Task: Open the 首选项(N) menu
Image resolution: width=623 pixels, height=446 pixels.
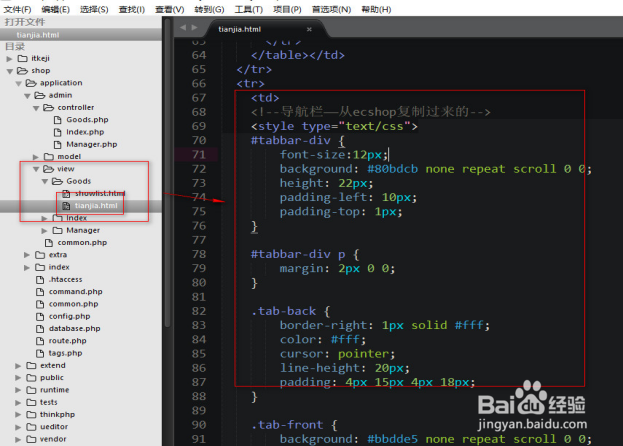Action: 331,9
